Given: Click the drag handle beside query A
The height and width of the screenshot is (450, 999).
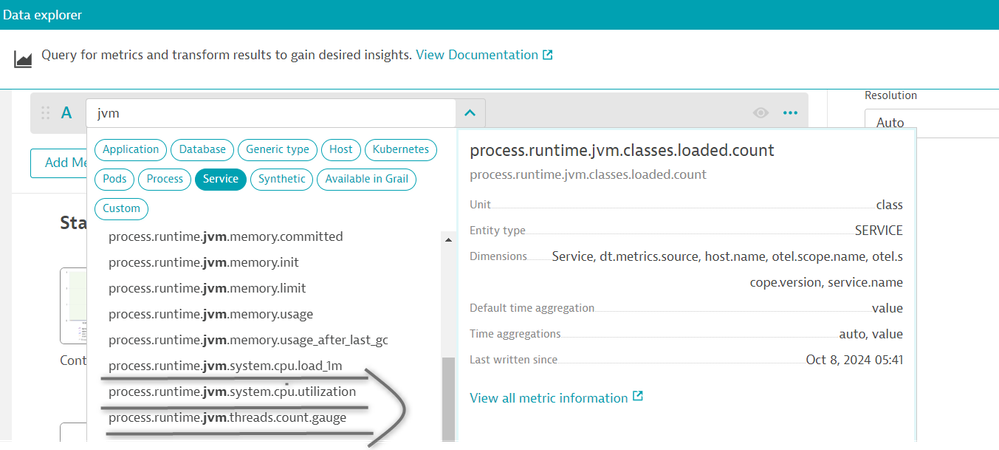Looking at the screenshot, I should click(45, 113).
